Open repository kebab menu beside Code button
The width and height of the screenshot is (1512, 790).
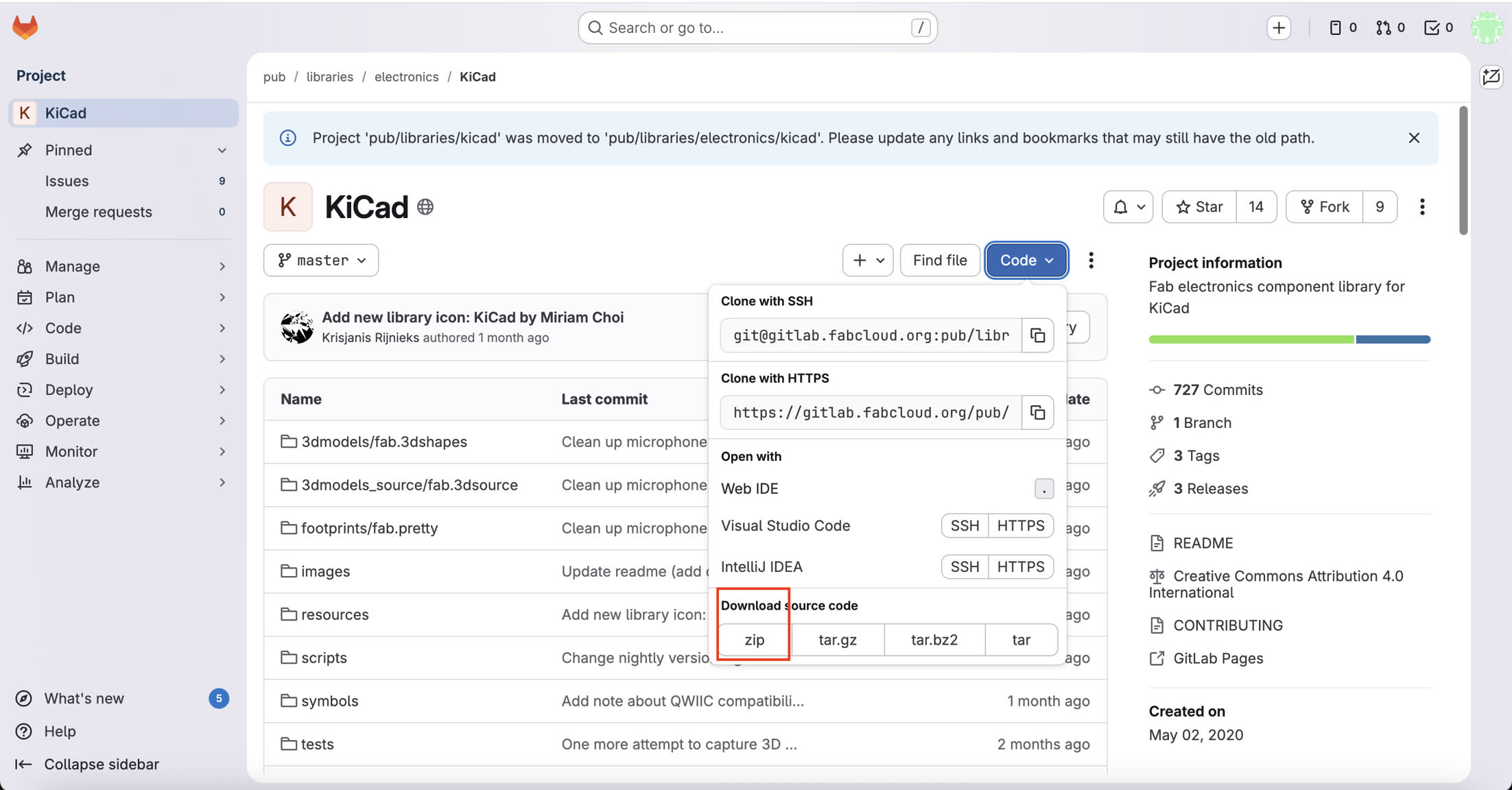(x=1091, y=260)
